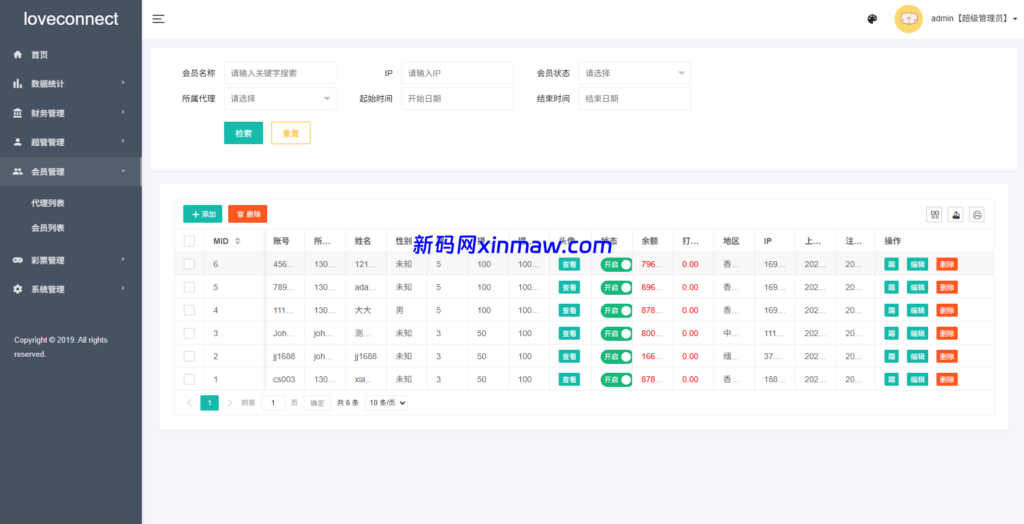
Task: Open the 10 条/页 page size dropdown
Action: (x=386, y=403)
